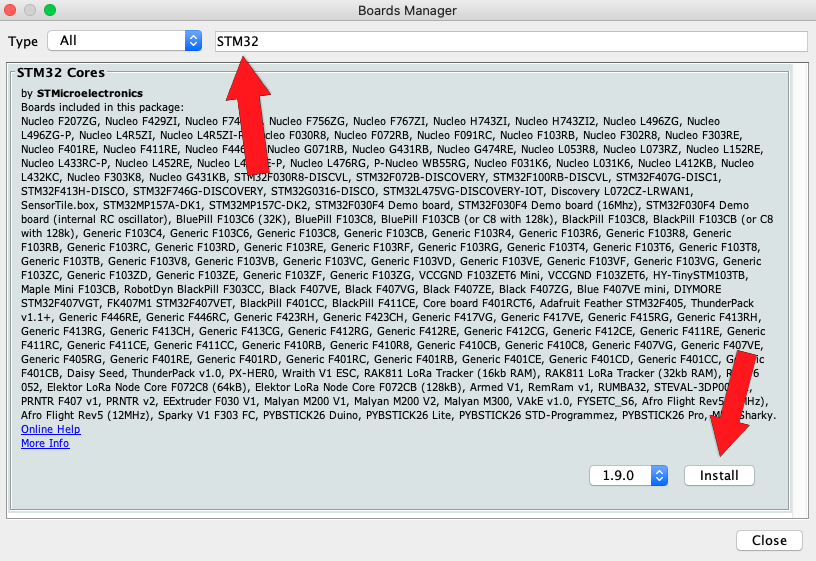
Task: Maximize the window with the green button
Action: (x=50, y=10)
